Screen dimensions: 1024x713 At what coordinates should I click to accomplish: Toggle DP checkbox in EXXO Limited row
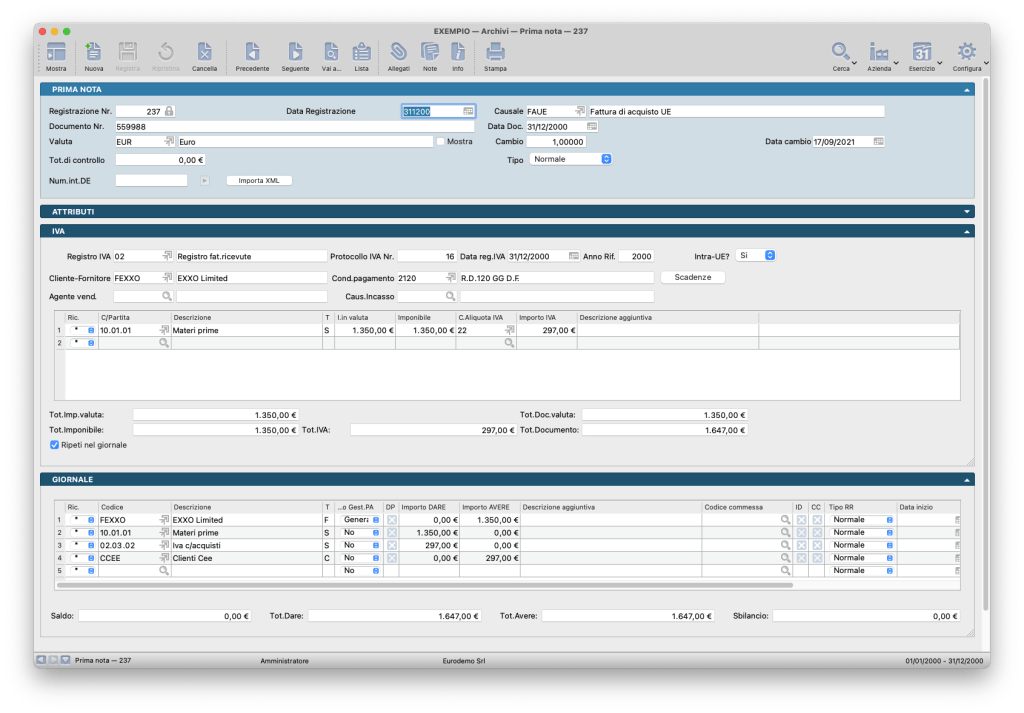[392, 520]
